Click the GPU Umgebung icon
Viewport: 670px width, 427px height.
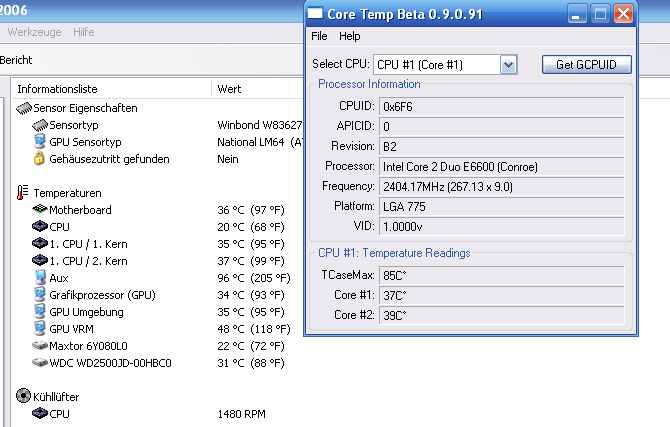(x=39, y=311)
